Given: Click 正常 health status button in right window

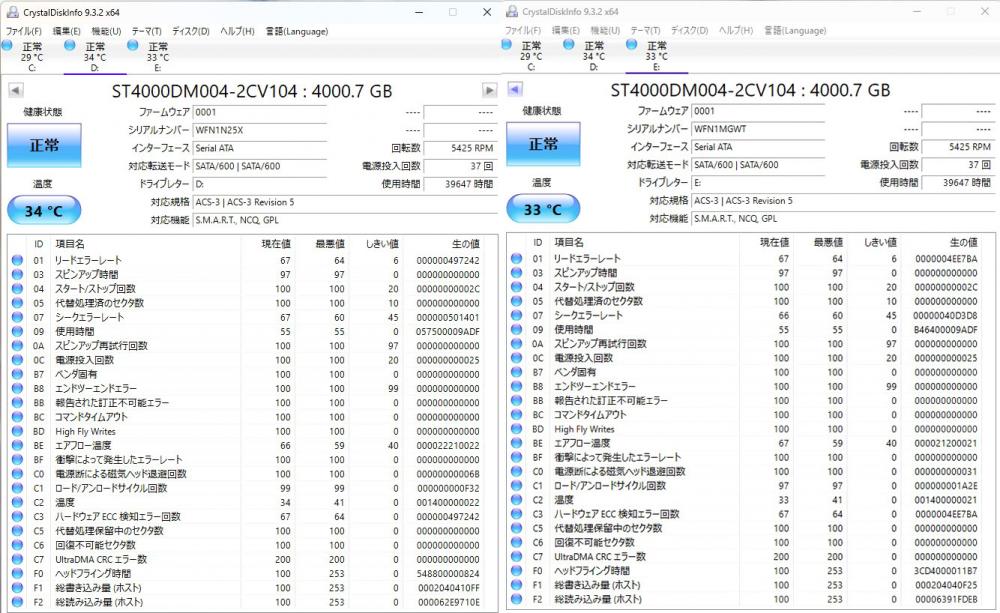Looking at the screenshot, I should tap(543, 144).
